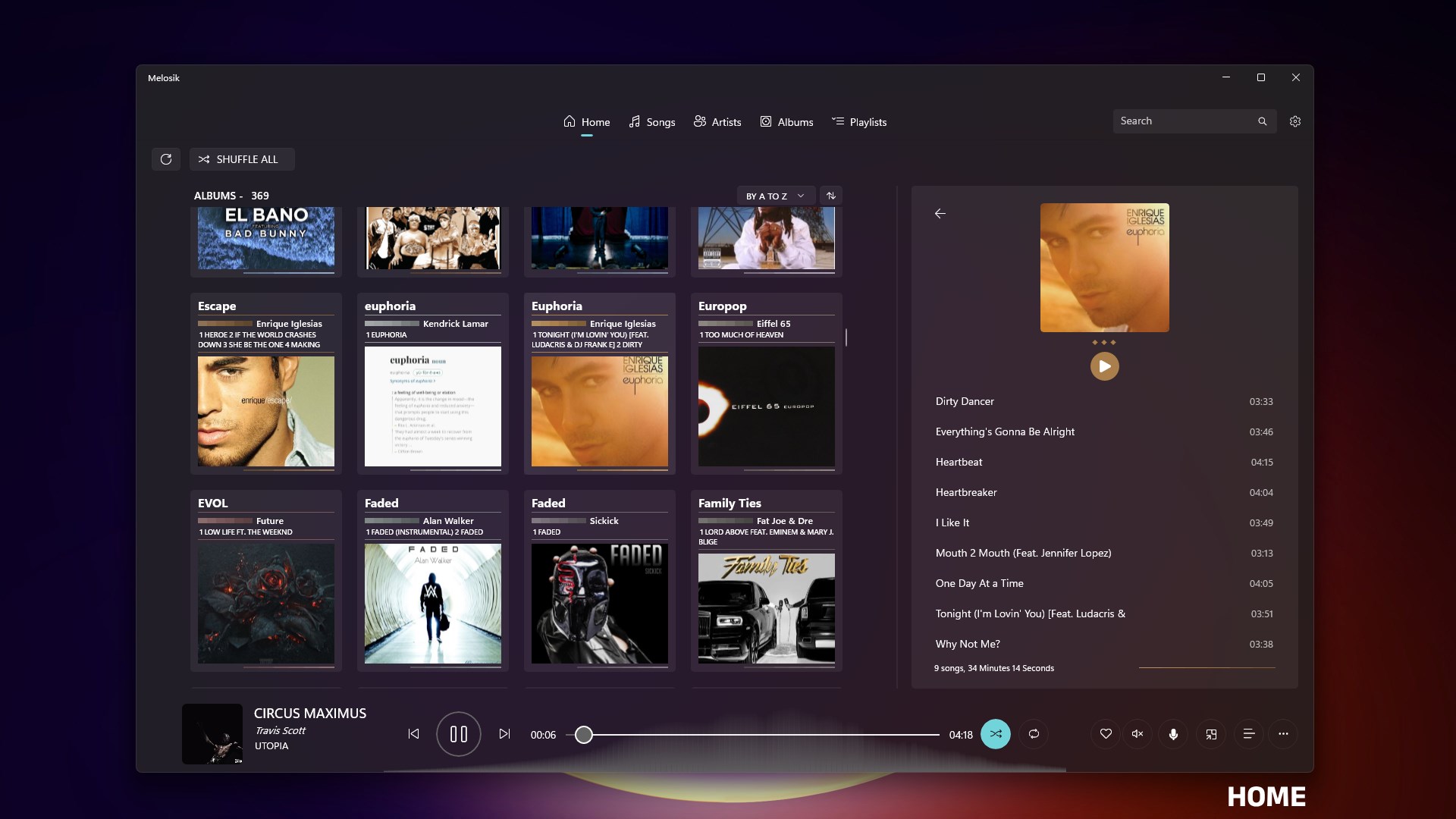Viewport: 1456px width, 819px height.
Task: Open the mini player view
Action: [1211, 733]
